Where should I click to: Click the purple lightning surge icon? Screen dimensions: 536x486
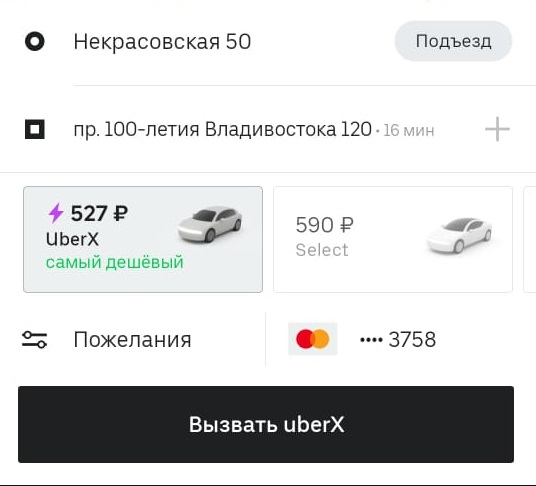point(55,213)
